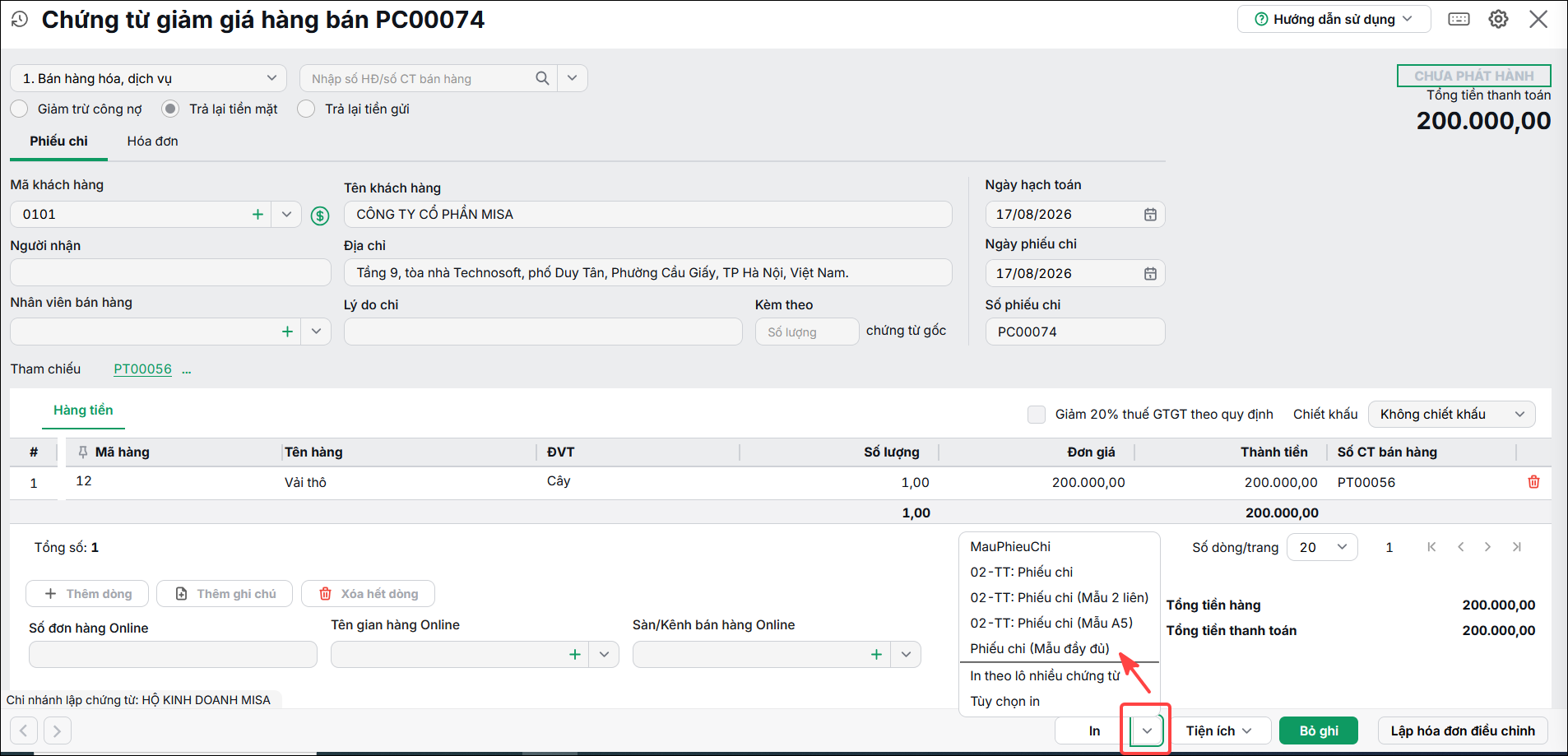Open Hướng dẫn sử dụng help menu

point(1334,19)
